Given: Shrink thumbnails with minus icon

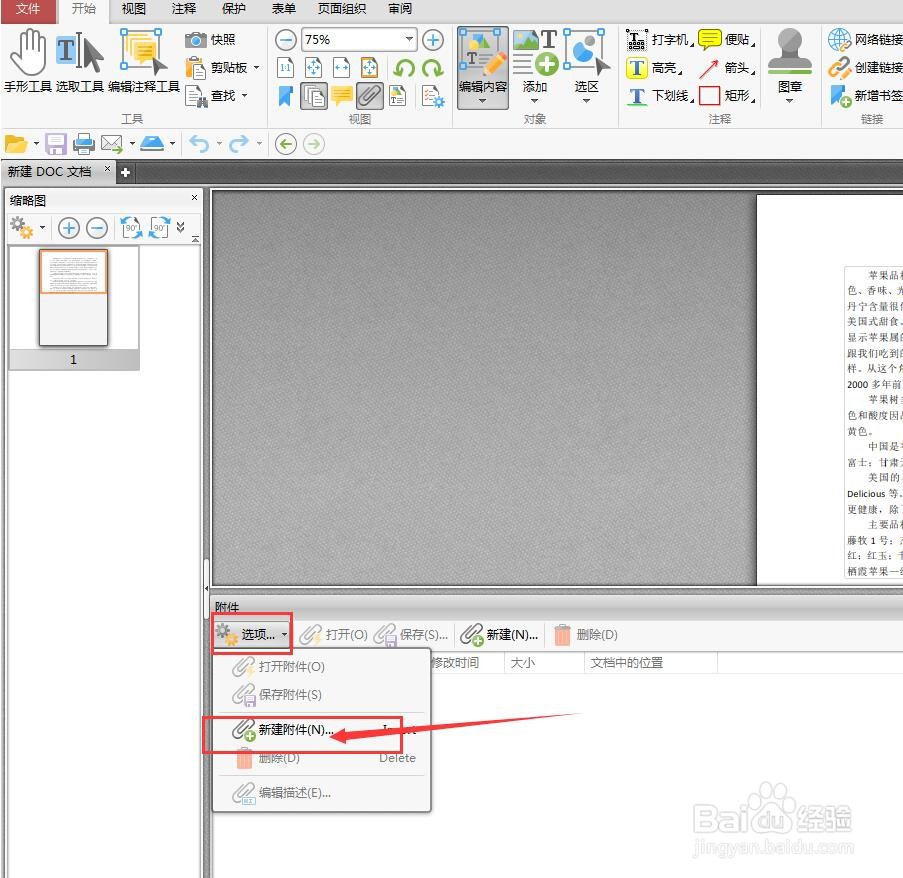Looking at the screenshot, I should (x=97, y=228).
